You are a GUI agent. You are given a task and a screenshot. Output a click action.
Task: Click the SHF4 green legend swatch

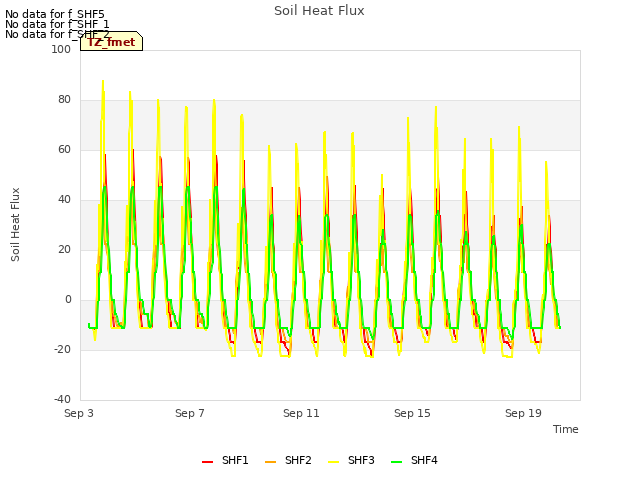tap(396, 462)
